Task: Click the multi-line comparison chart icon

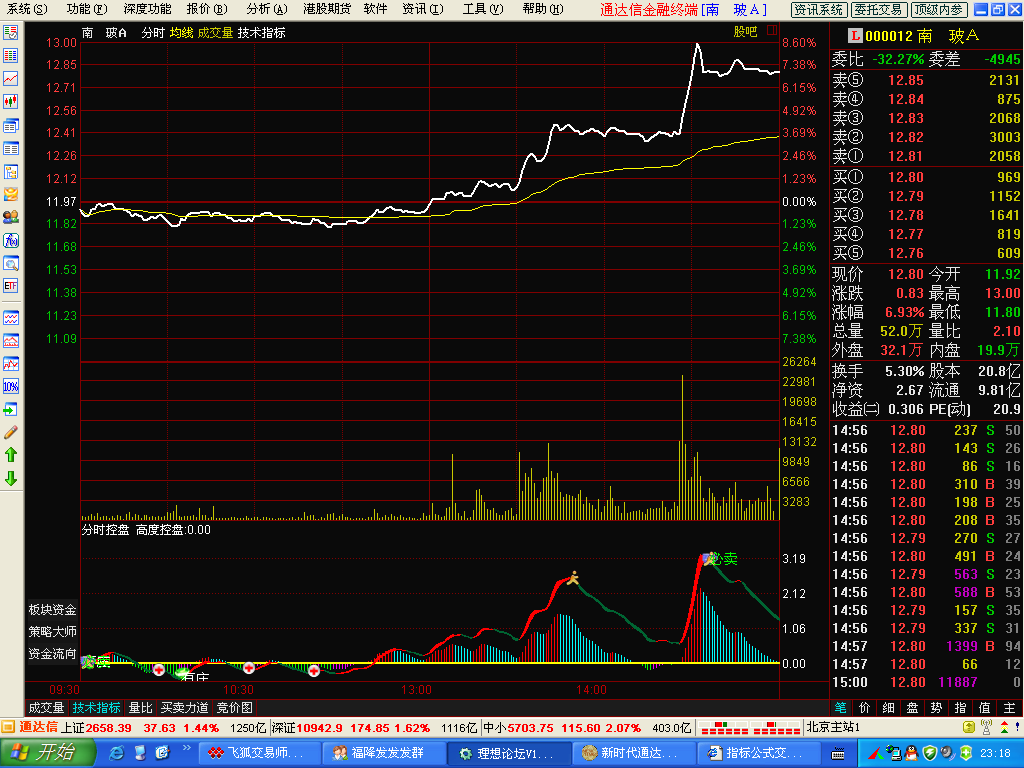Action: point(10,364)
